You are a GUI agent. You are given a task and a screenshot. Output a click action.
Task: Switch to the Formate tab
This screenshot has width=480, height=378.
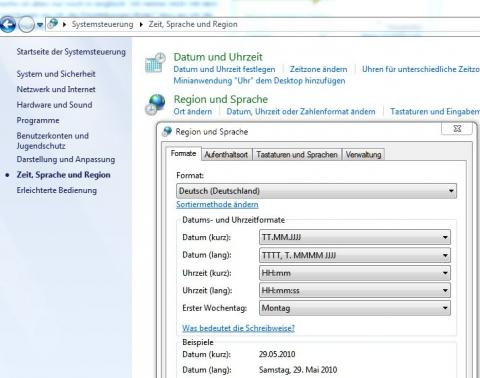(x=183, y=154)
